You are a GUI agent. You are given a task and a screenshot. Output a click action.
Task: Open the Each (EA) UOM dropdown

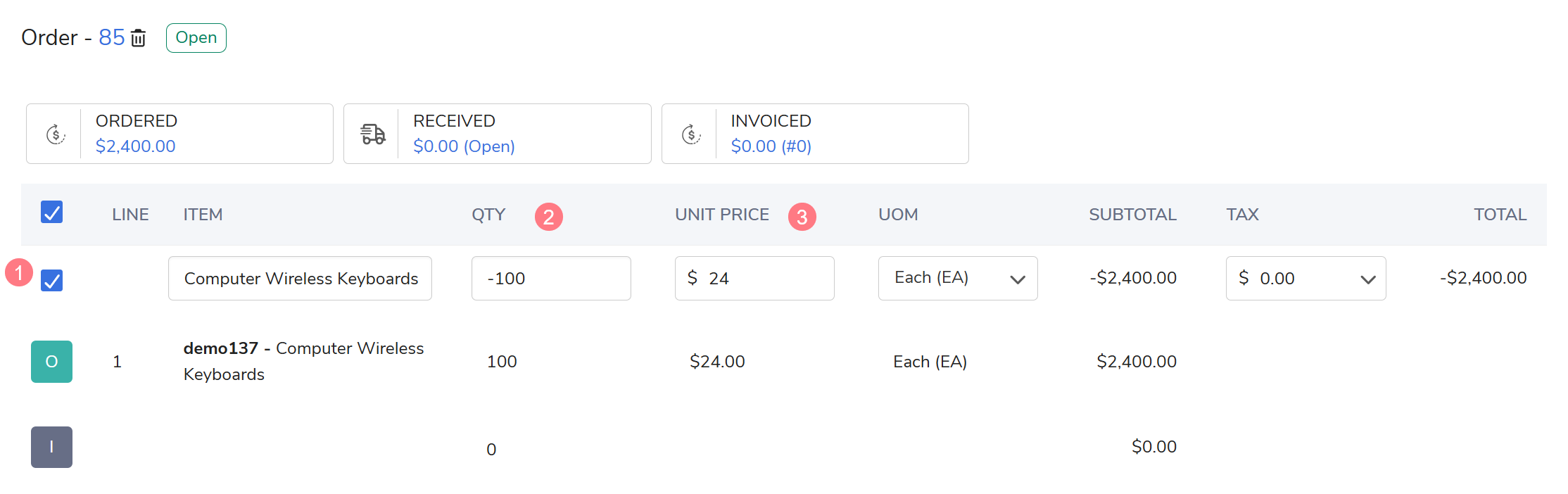[x=957, y=279]
